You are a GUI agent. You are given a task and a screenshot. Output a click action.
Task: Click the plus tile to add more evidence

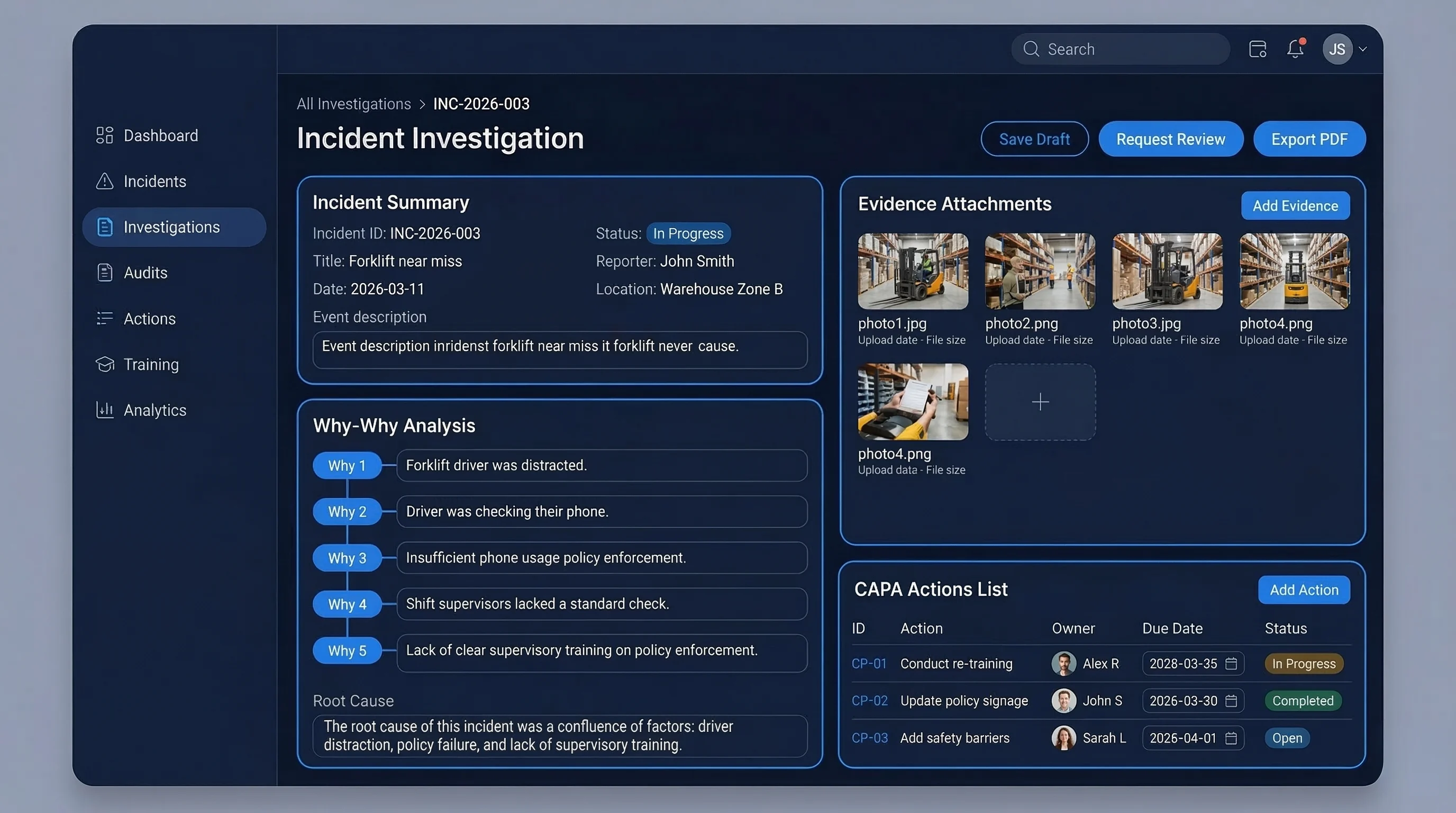1040,402
